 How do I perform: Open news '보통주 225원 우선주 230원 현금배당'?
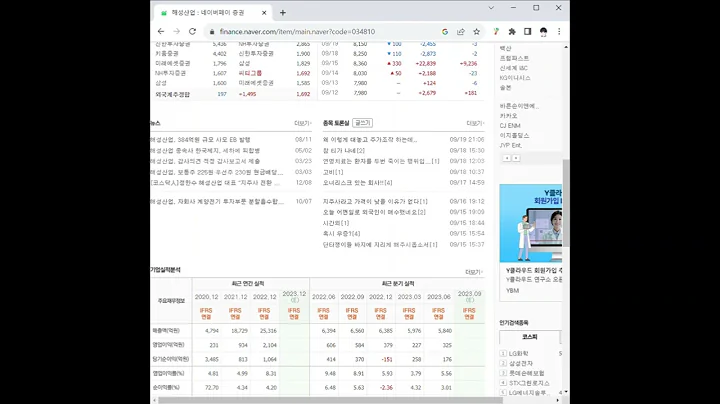click(x=217, y=172)
